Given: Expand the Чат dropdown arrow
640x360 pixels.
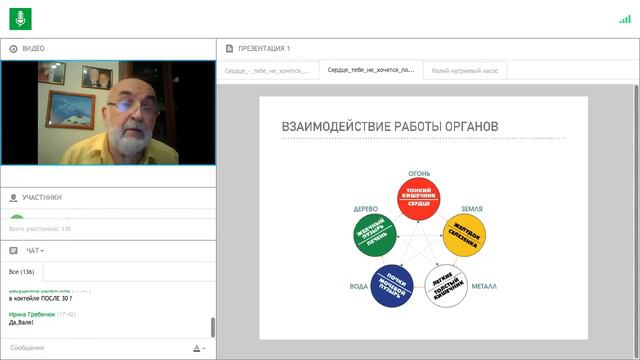Looking at the screenshot, I should coord(42,251).
